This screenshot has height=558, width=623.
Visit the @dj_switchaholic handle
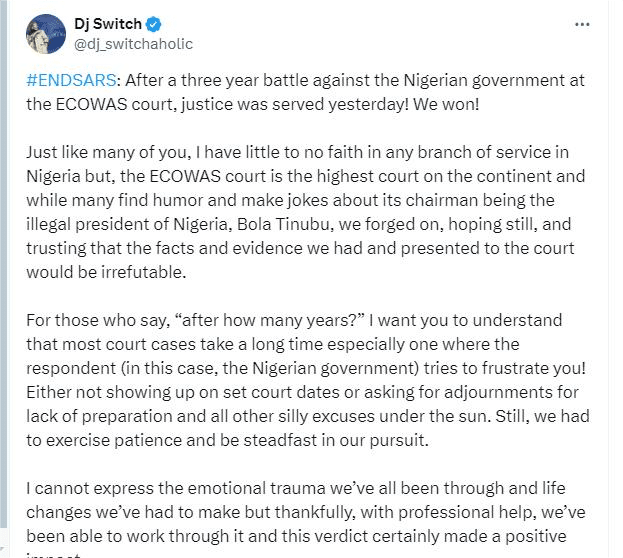click(x=133, y=44)
